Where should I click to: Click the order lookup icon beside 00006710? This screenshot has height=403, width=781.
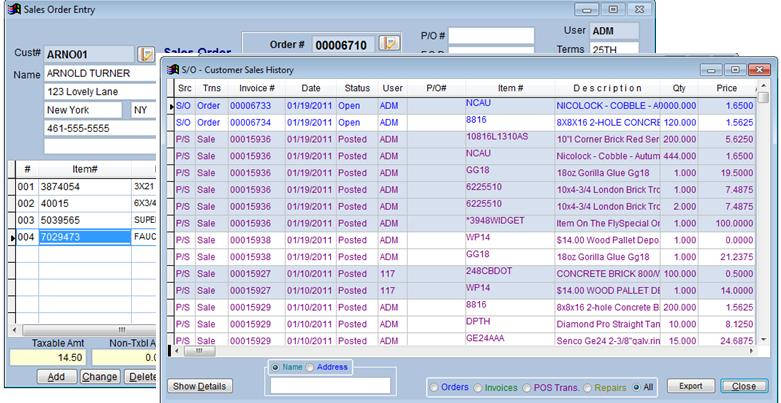click(x=389, y=44)
